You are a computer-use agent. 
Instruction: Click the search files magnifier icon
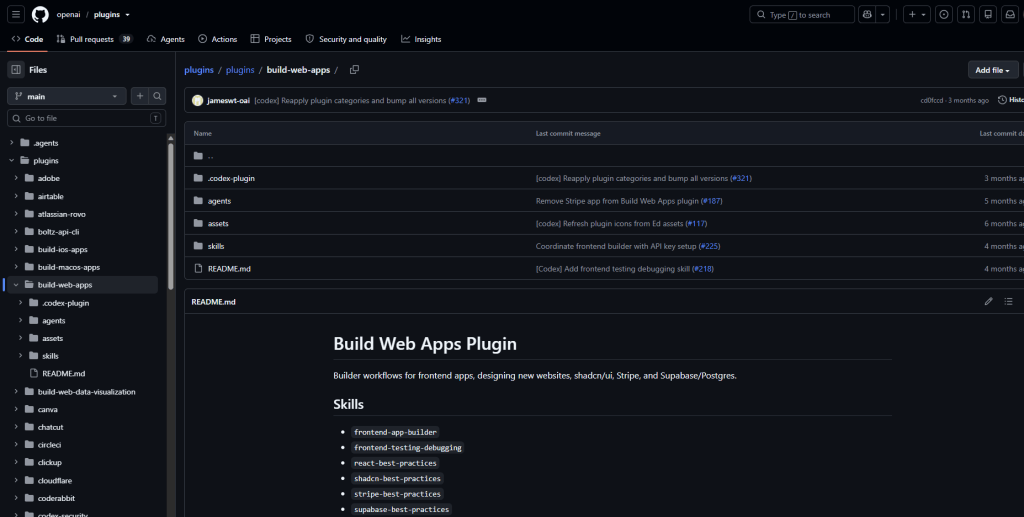pos(157,96)
